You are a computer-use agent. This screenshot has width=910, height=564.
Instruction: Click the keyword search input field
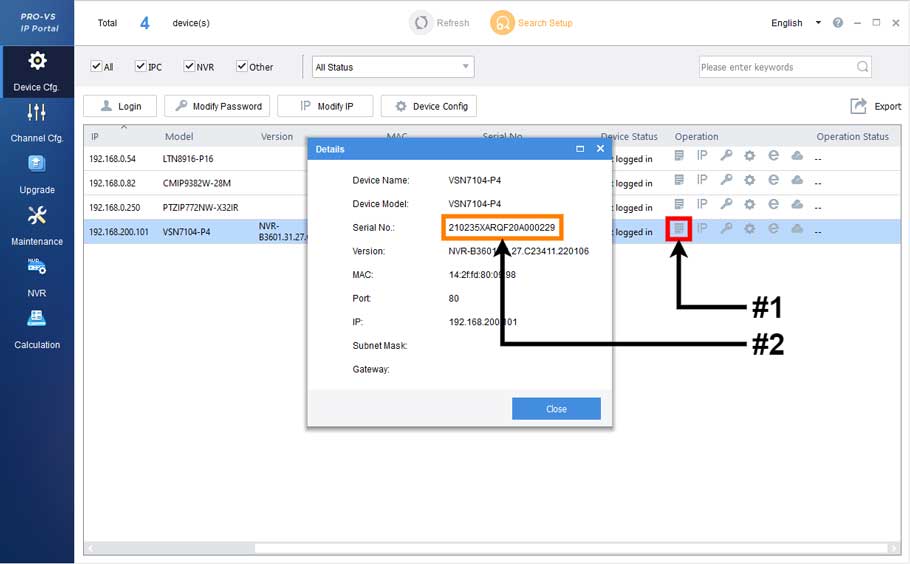[775, 67]
